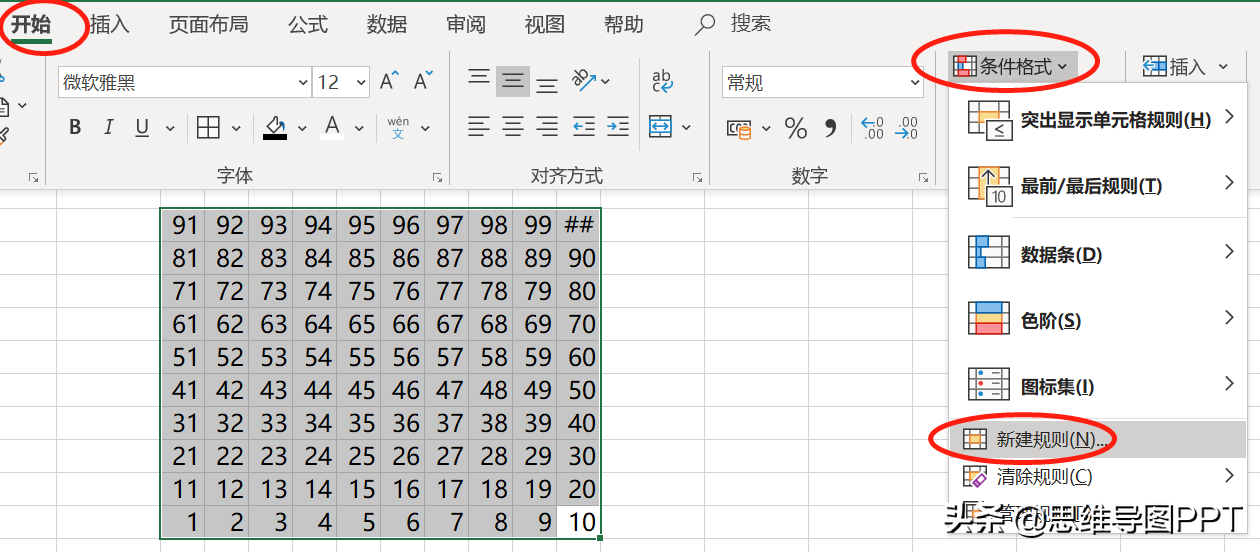This screenshot has width=1260, height=552.
Task: Switch to 插入 ribbon tab
Action: click(109, 25)
